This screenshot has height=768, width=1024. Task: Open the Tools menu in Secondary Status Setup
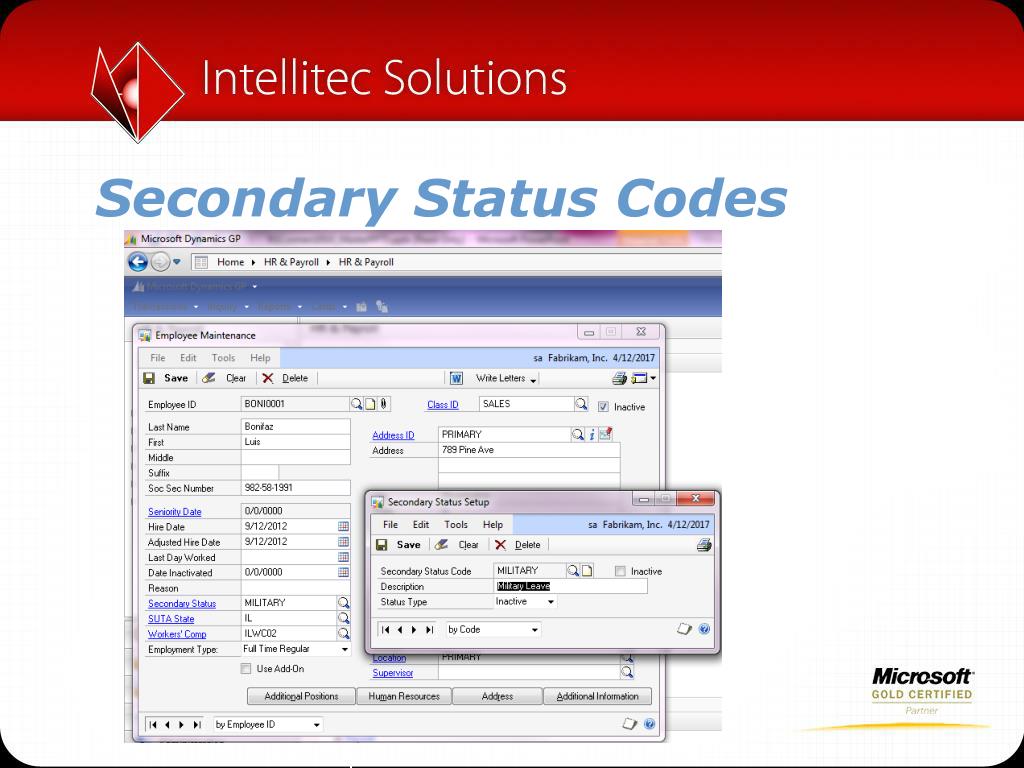click(x=456, y=524)
